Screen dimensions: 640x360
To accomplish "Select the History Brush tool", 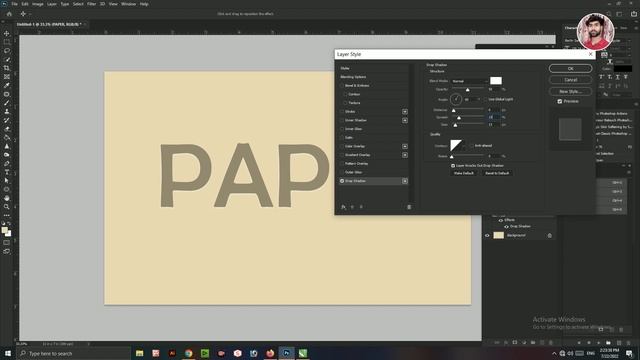I will (x=7, y=120).
